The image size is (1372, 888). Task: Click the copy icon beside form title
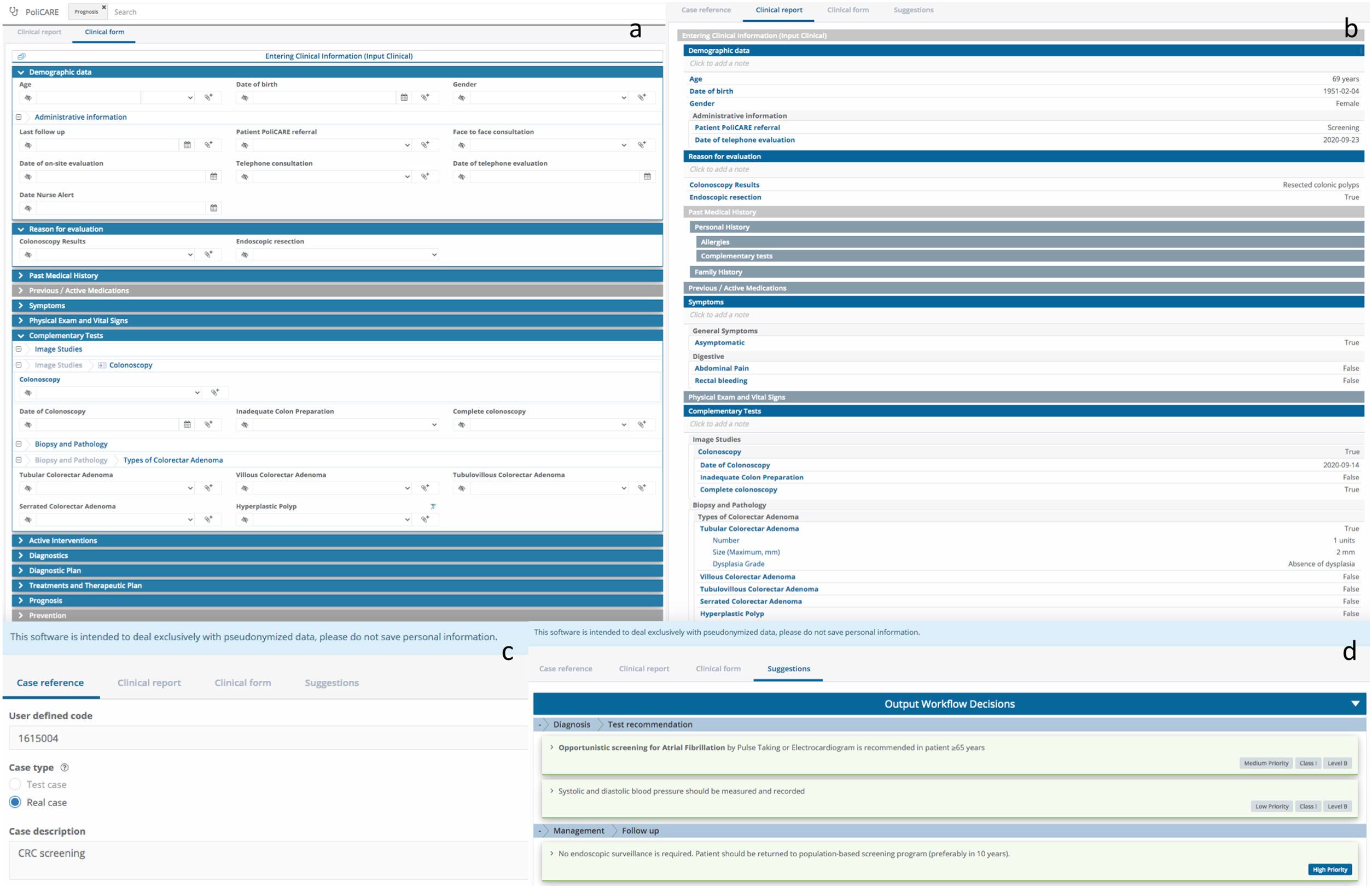tap(21, 56)
